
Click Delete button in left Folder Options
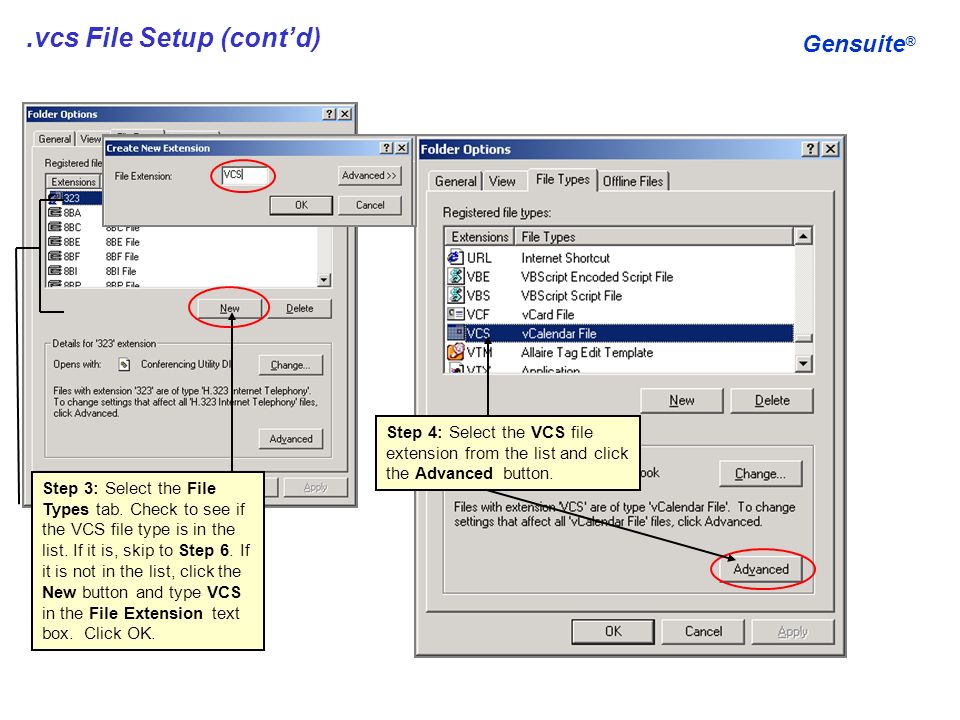[x=299, y=309]
